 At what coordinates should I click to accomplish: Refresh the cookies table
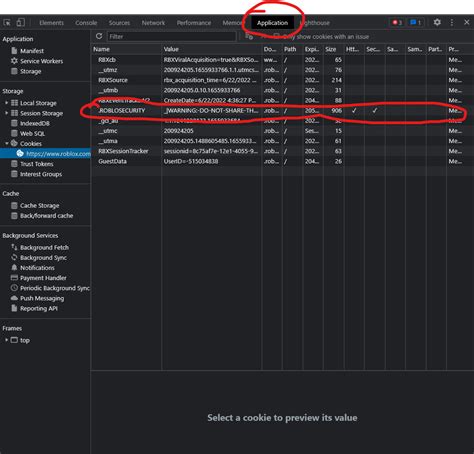pyautogui.click(x=99, y=36)
